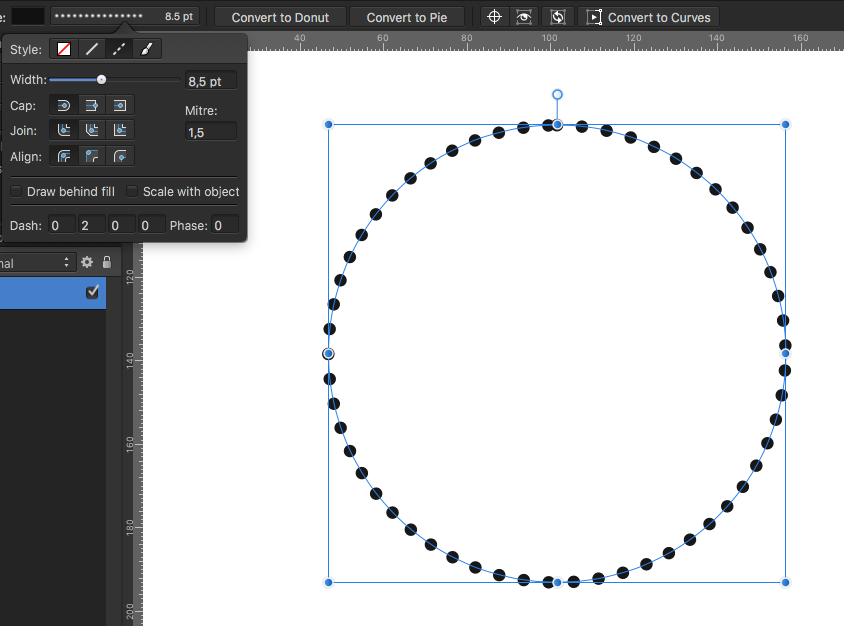Click the bottom middle ellipse handle

557,582
